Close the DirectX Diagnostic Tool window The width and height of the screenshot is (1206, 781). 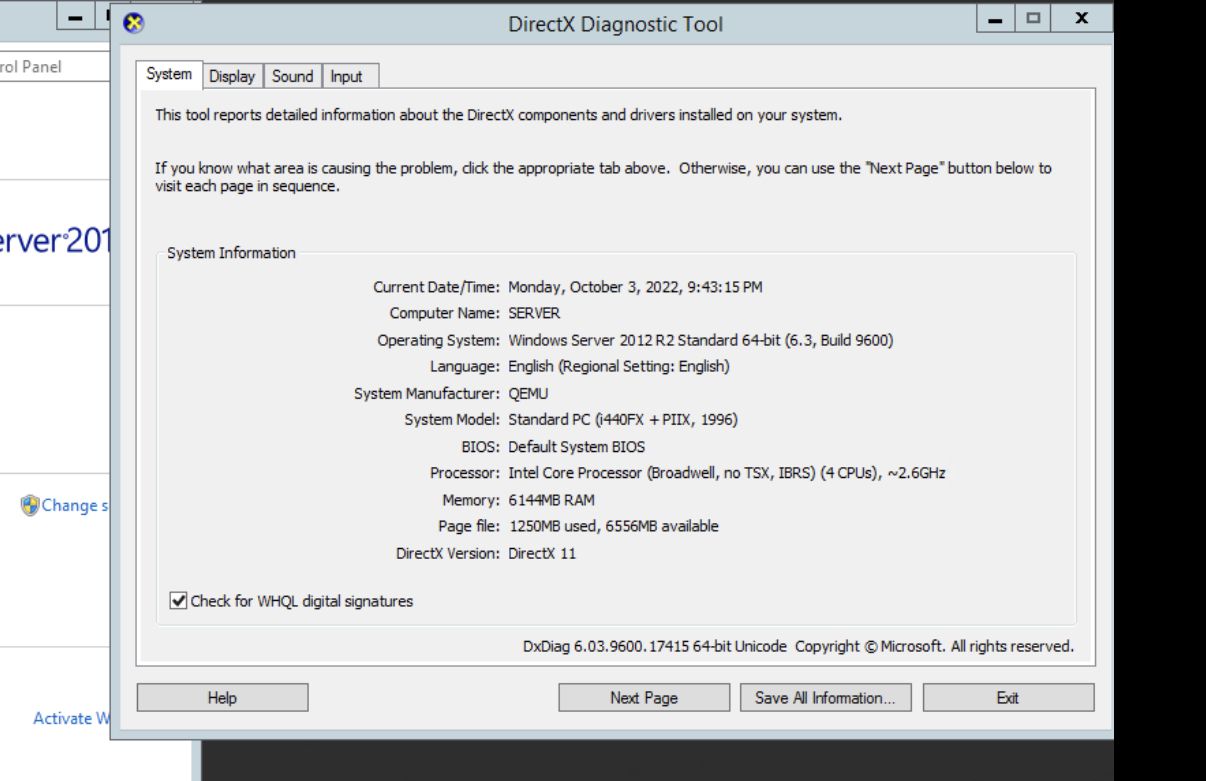tap(1082, 19)
